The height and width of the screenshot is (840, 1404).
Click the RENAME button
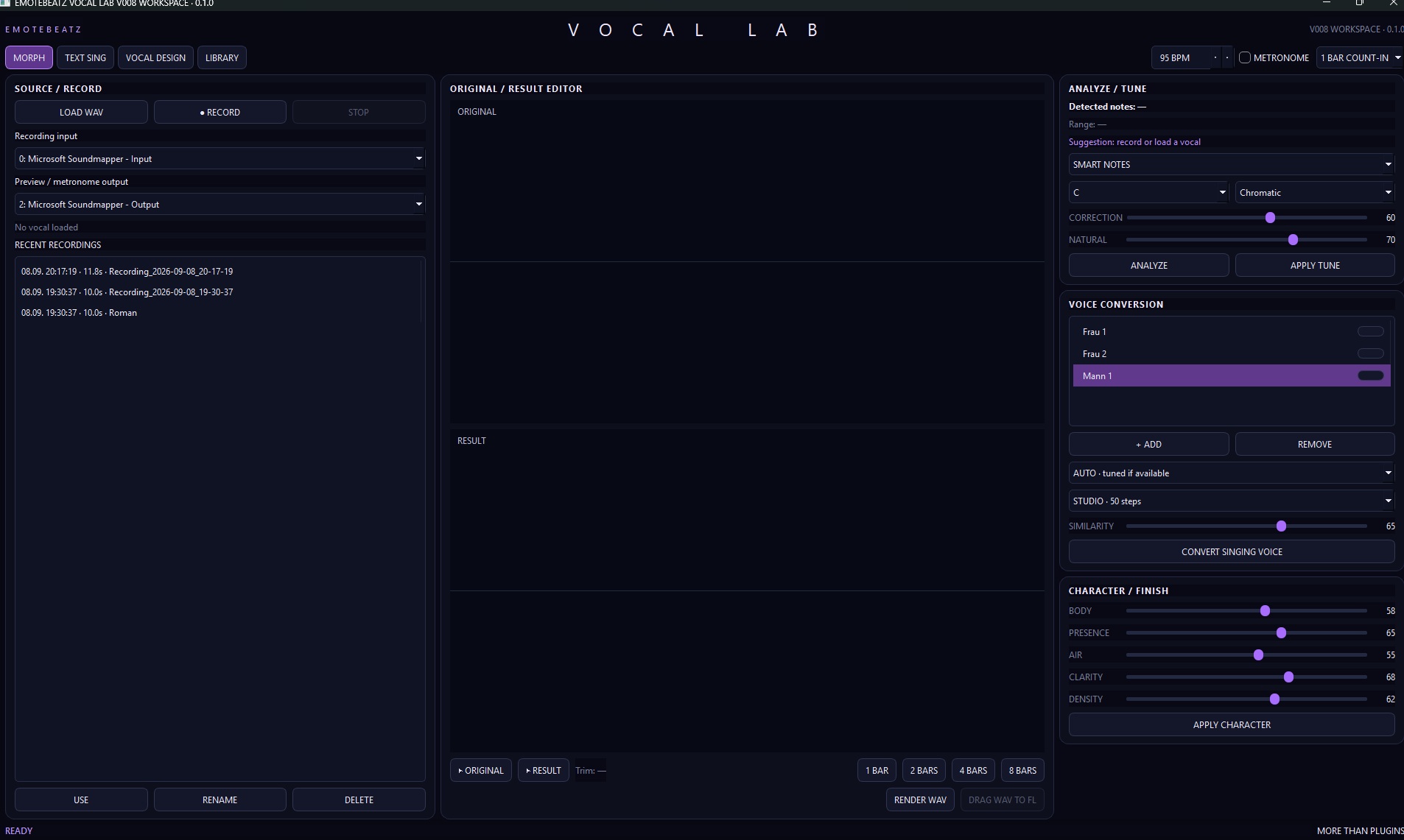220,800
